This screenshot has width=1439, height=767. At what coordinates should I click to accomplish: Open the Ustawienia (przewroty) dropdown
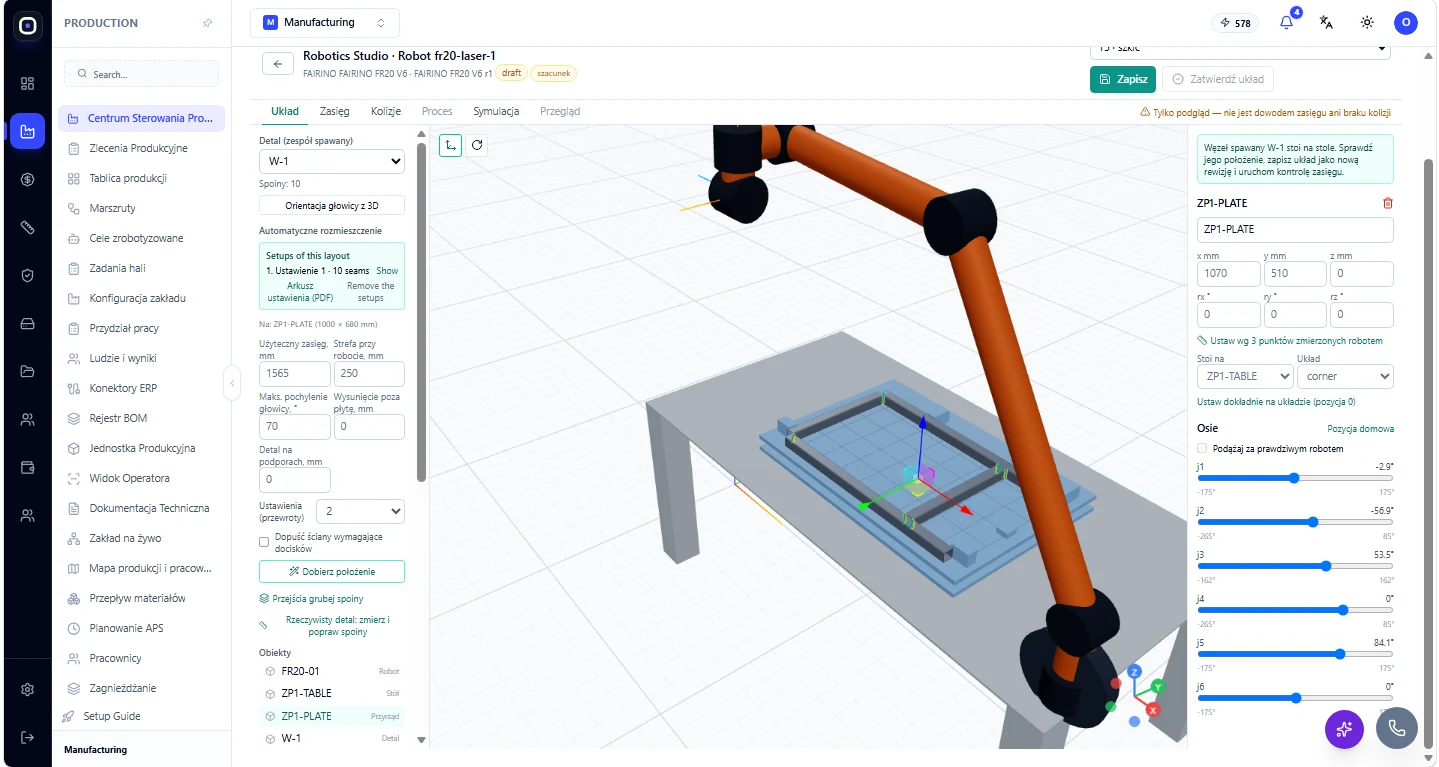click(360, 511)
